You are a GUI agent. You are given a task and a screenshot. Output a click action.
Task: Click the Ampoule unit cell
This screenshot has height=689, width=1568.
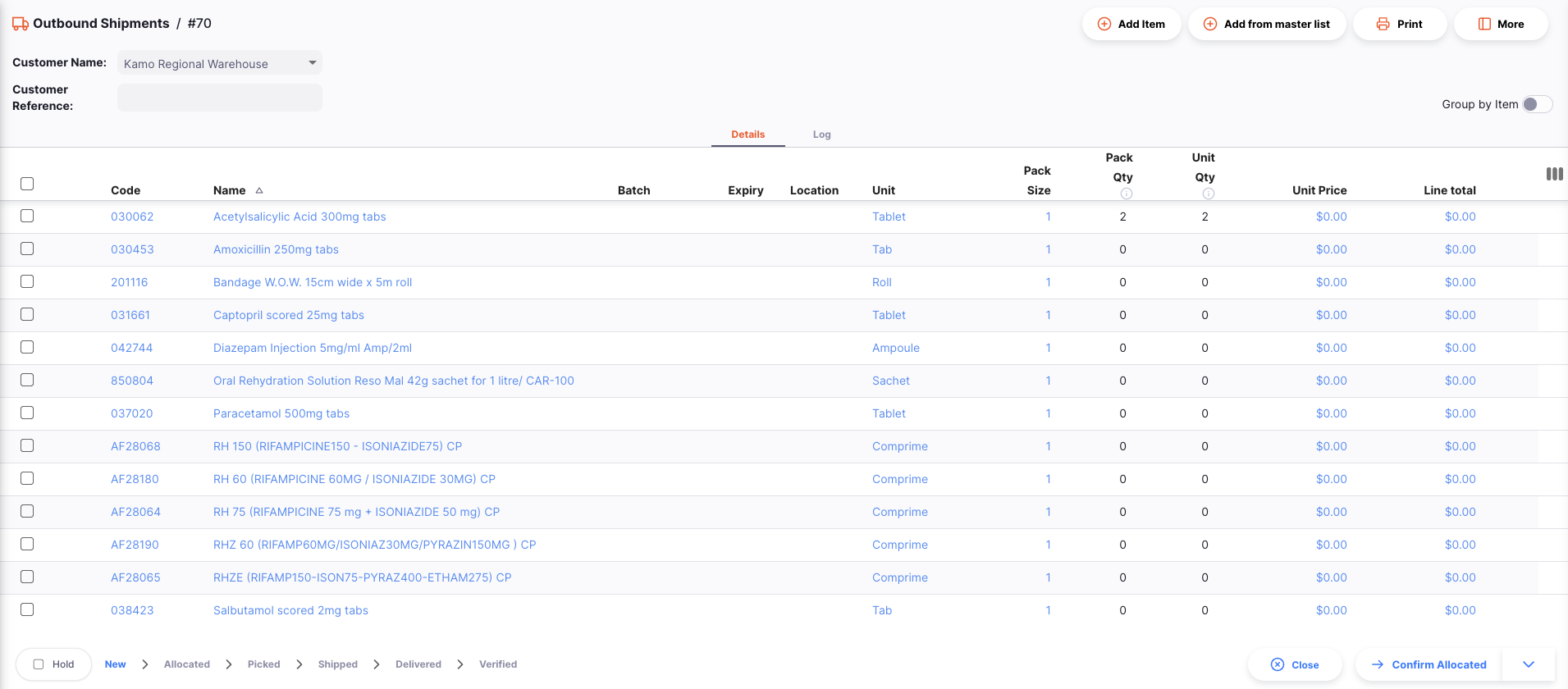896,348
